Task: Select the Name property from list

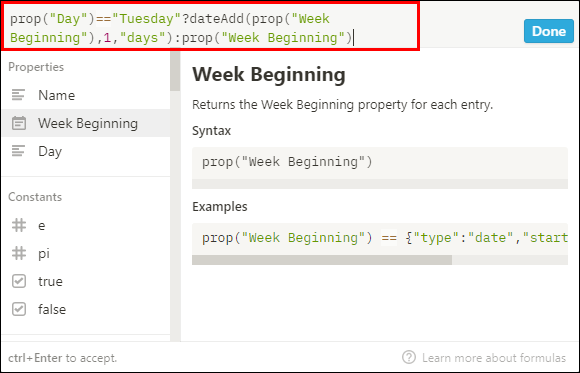Action: point(86,95)
